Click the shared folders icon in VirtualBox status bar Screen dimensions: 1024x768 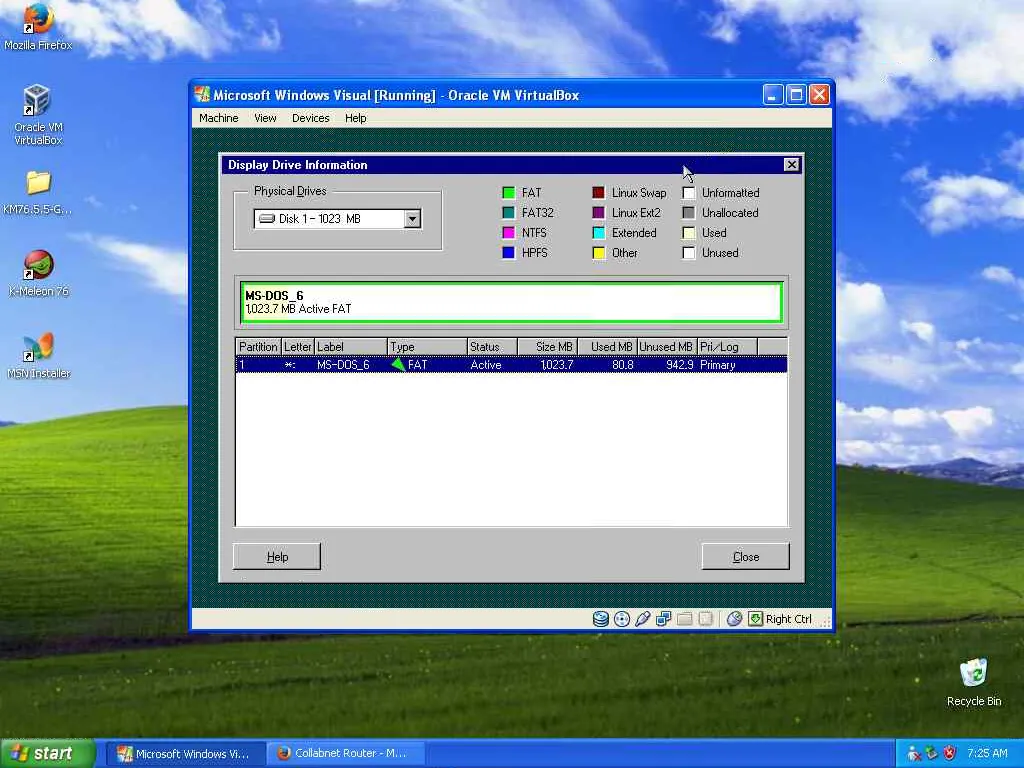click(684, 618)
